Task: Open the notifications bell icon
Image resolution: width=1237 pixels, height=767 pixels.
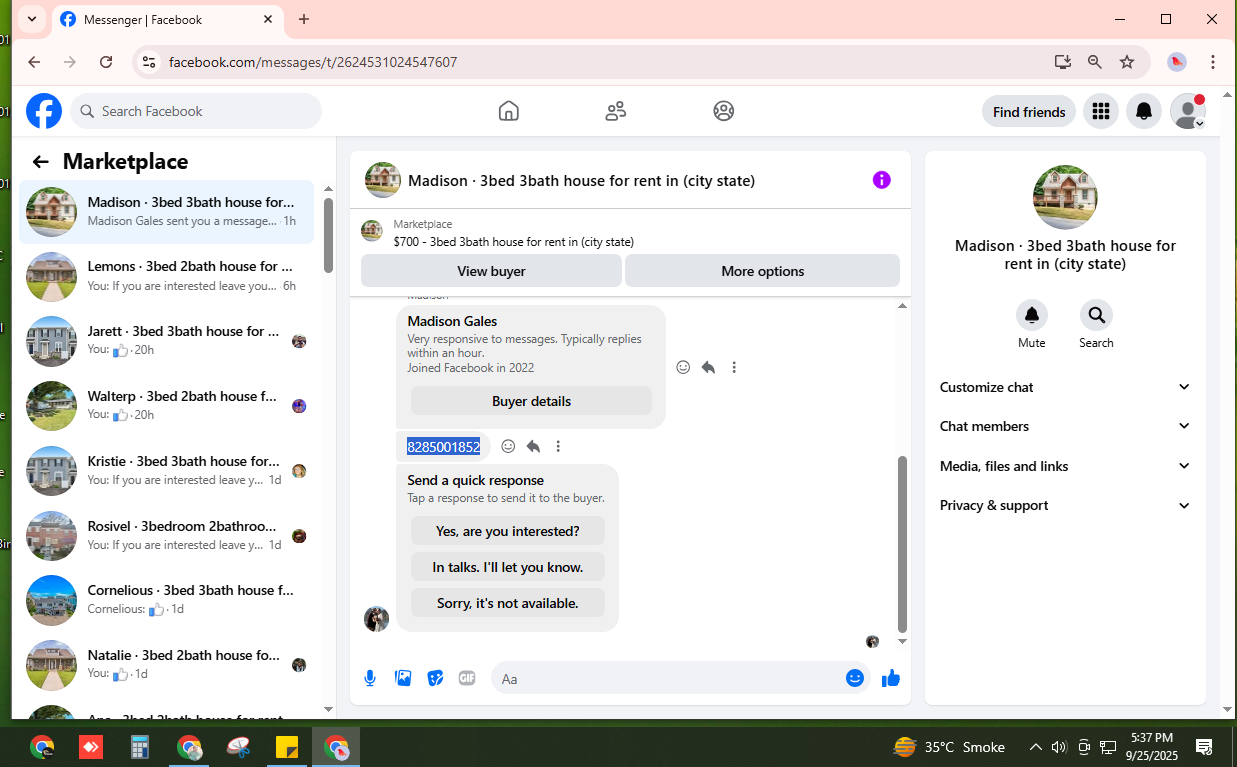Action: [x=1144, y=112]
